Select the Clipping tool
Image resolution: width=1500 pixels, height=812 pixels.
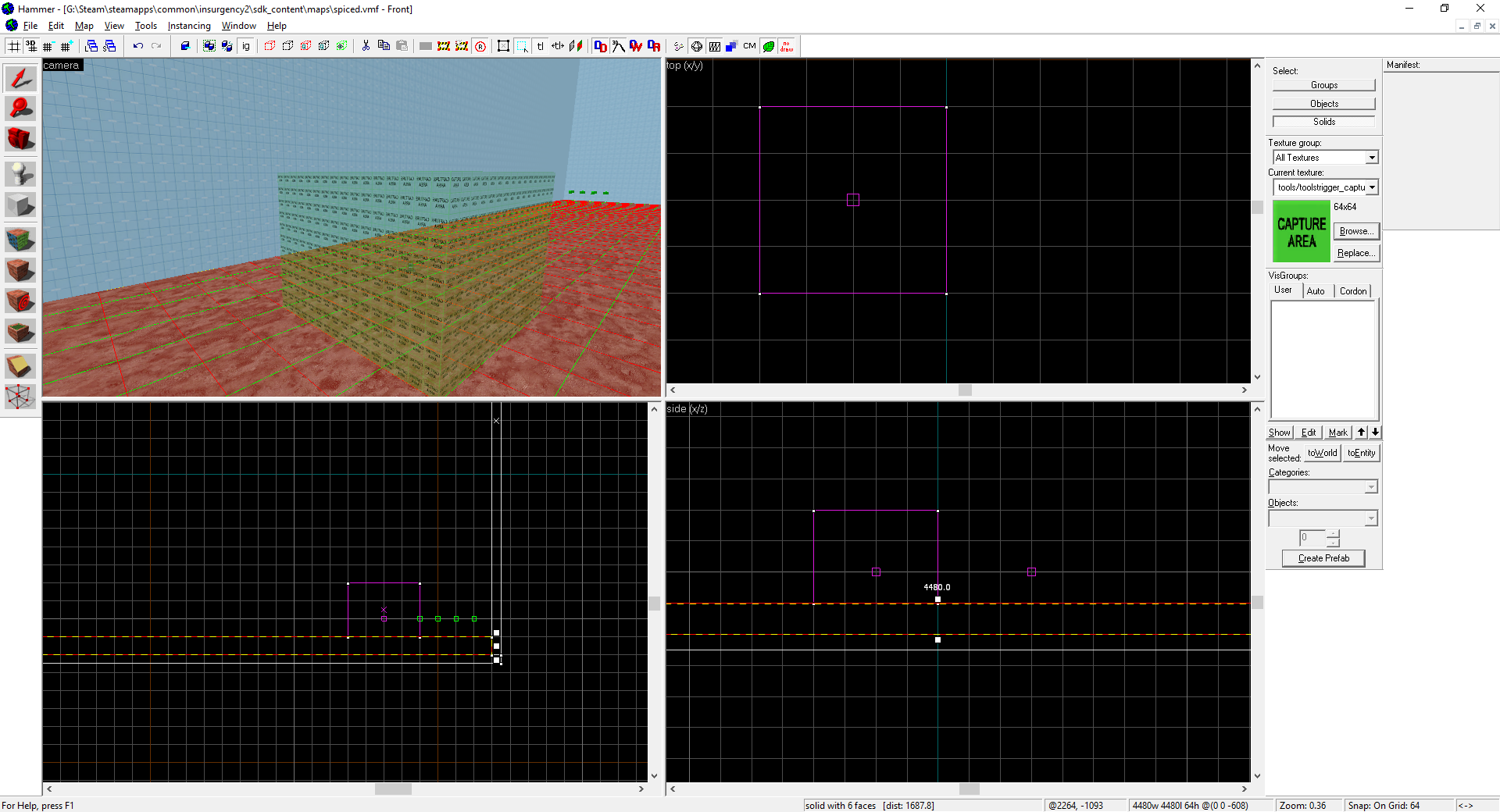20,365
